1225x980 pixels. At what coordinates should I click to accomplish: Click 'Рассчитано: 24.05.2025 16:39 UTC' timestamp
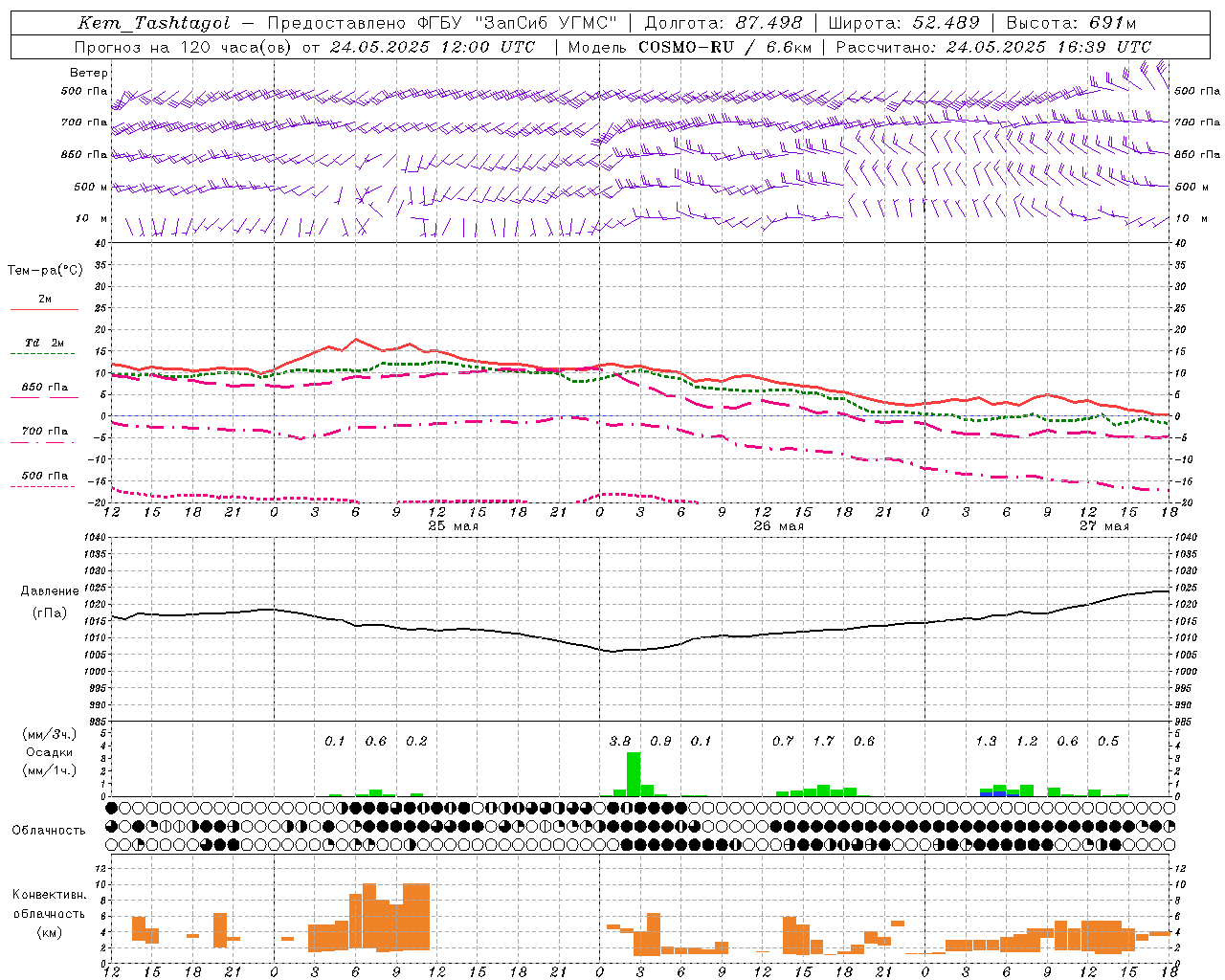click(x=993, y=47)
